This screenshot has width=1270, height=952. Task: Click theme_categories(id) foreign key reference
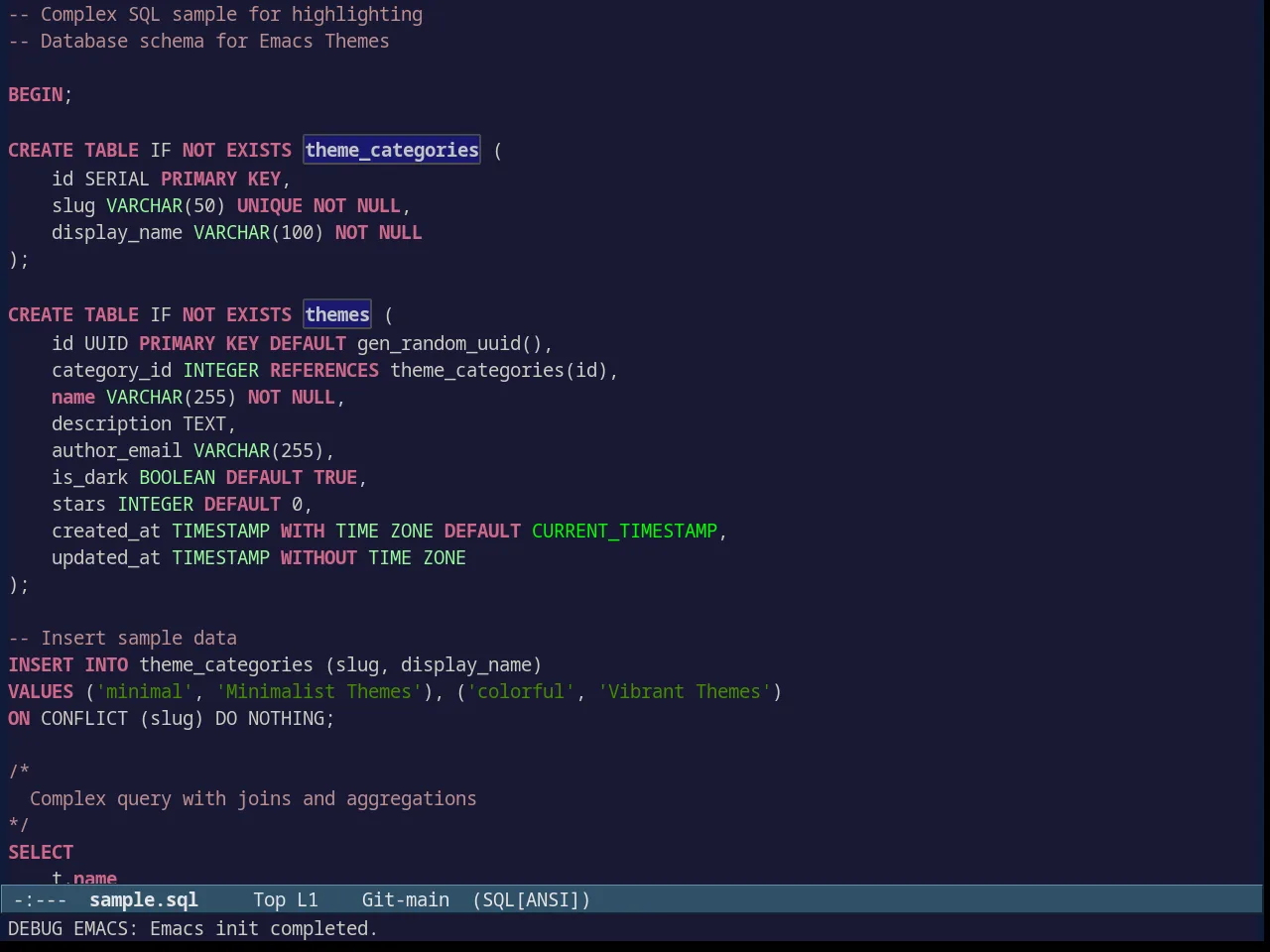[x=499, y=370]
